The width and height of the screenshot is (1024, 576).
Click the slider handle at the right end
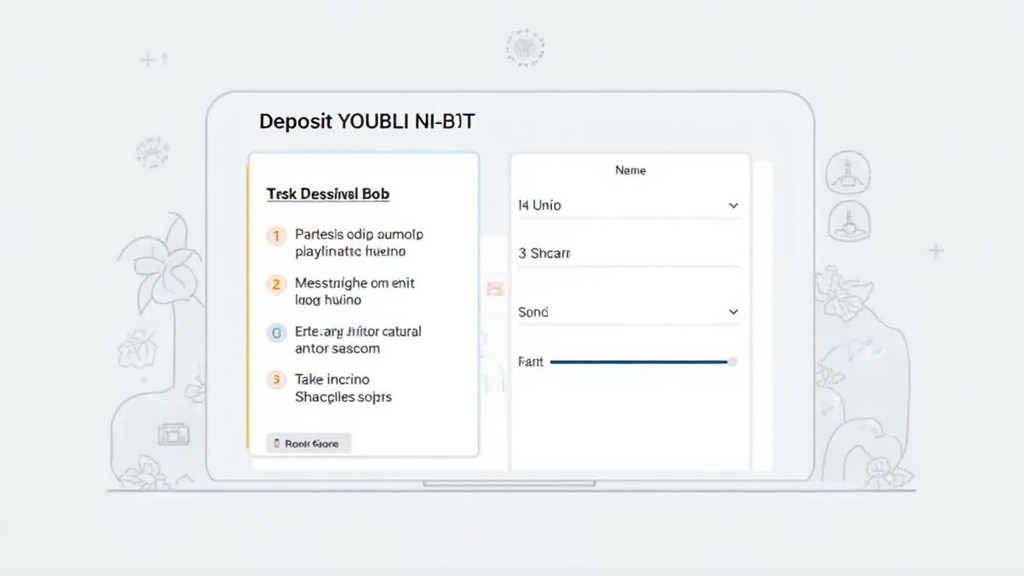coord(732,362)
